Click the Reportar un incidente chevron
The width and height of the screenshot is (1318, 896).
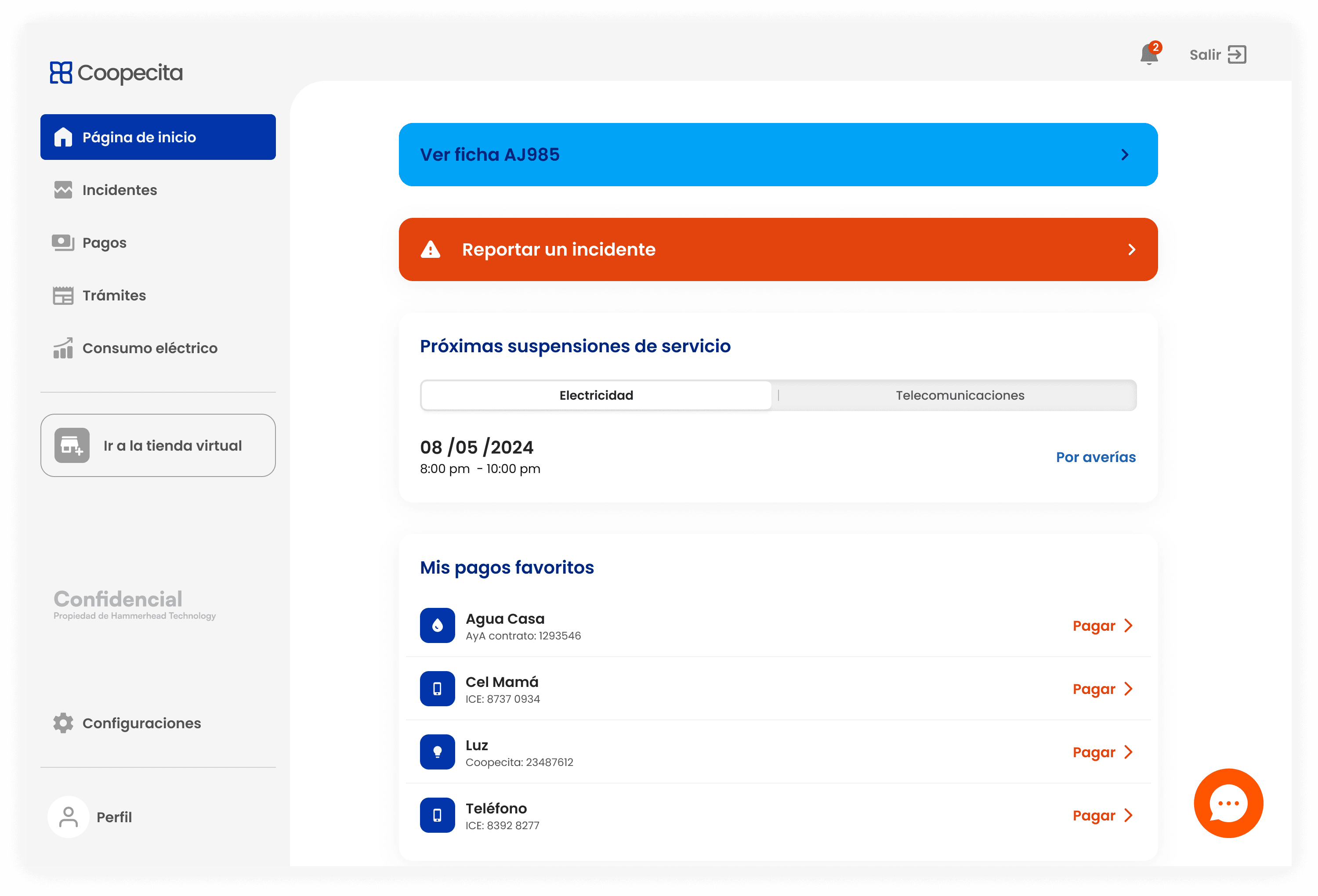point(1131,249)
